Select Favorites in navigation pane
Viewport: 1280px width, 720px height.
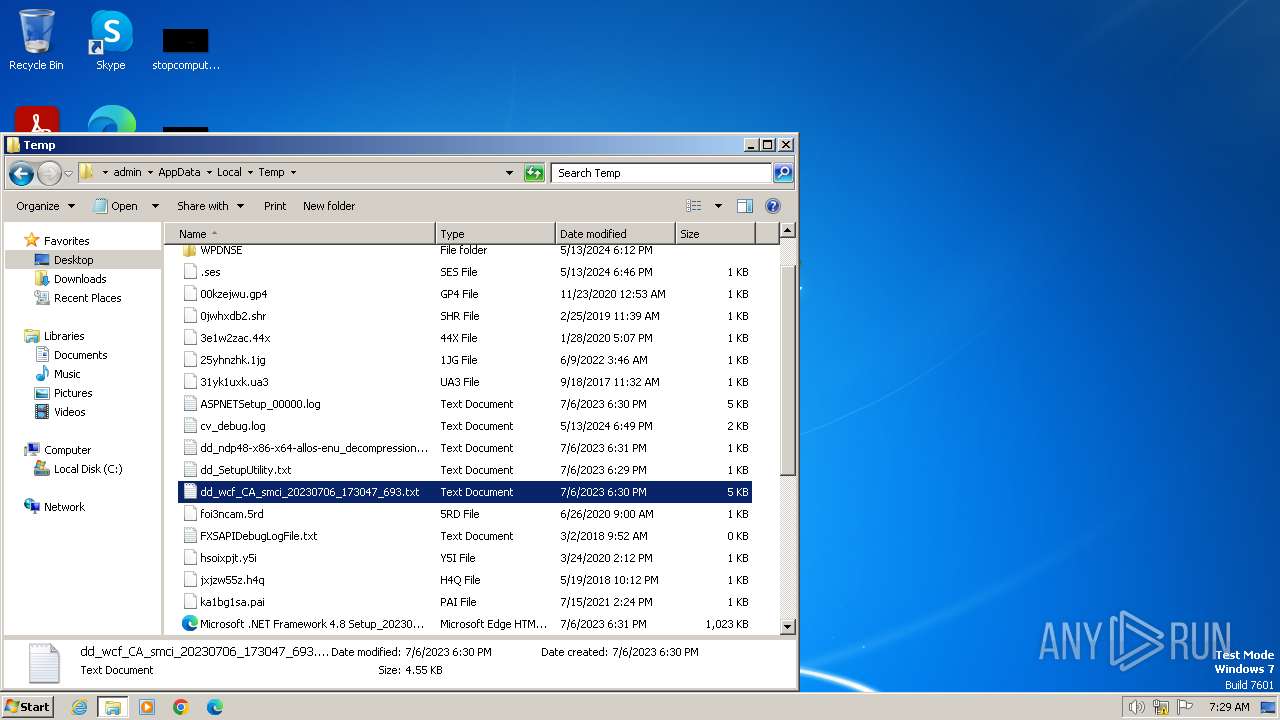tap(66, 241)
